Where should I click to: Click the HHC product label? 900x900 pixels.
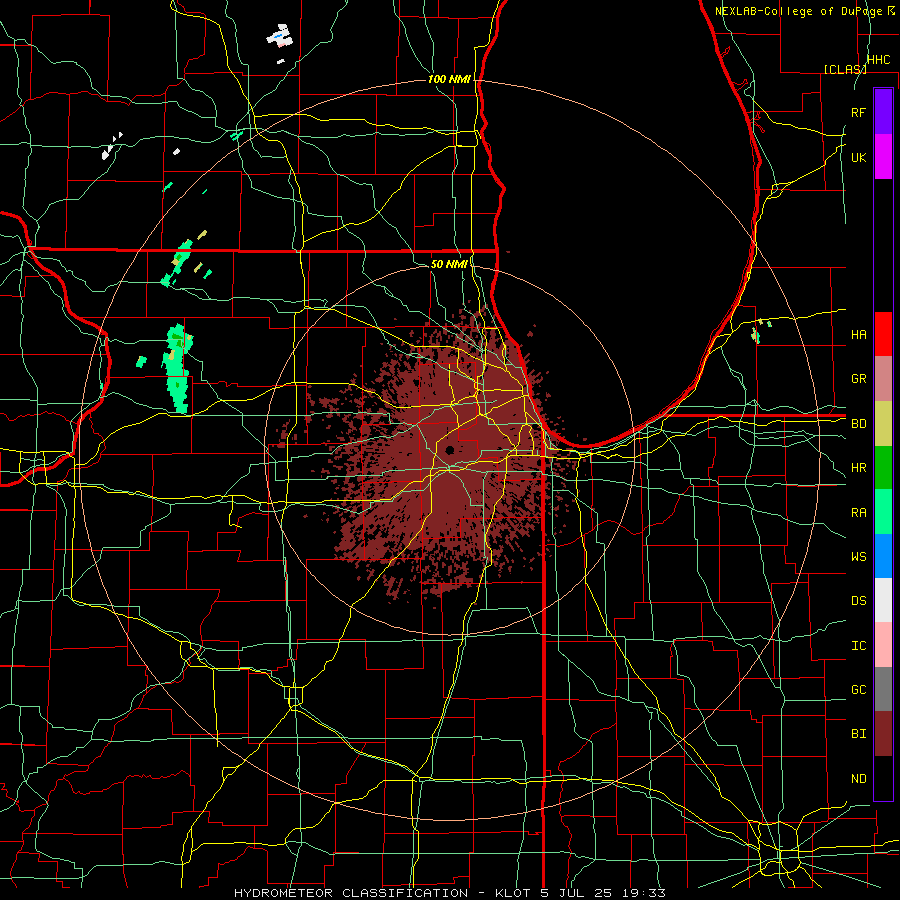tap(878, 60)
